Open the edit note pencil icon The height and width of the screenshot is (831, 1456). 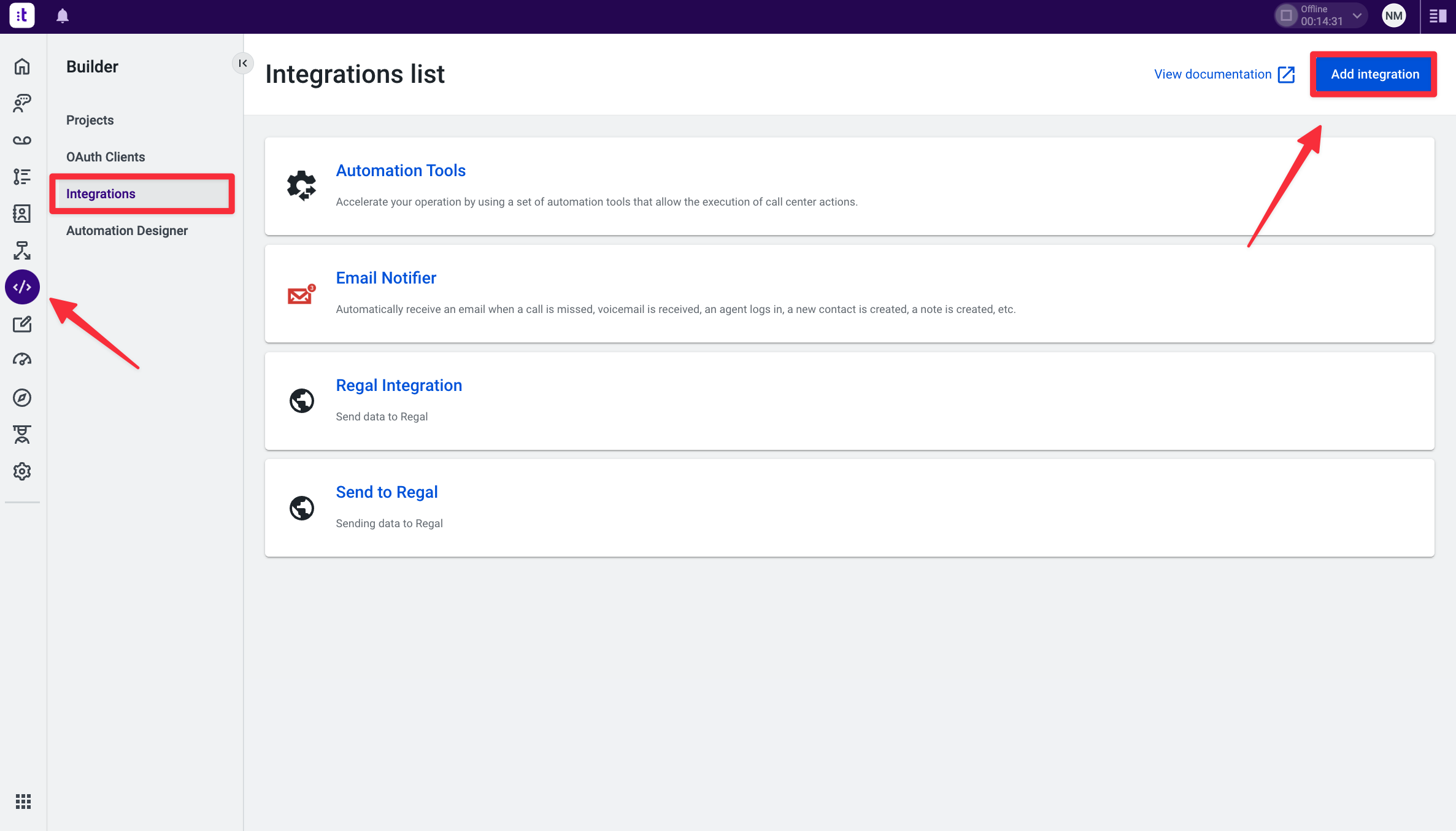coord(22,324)
